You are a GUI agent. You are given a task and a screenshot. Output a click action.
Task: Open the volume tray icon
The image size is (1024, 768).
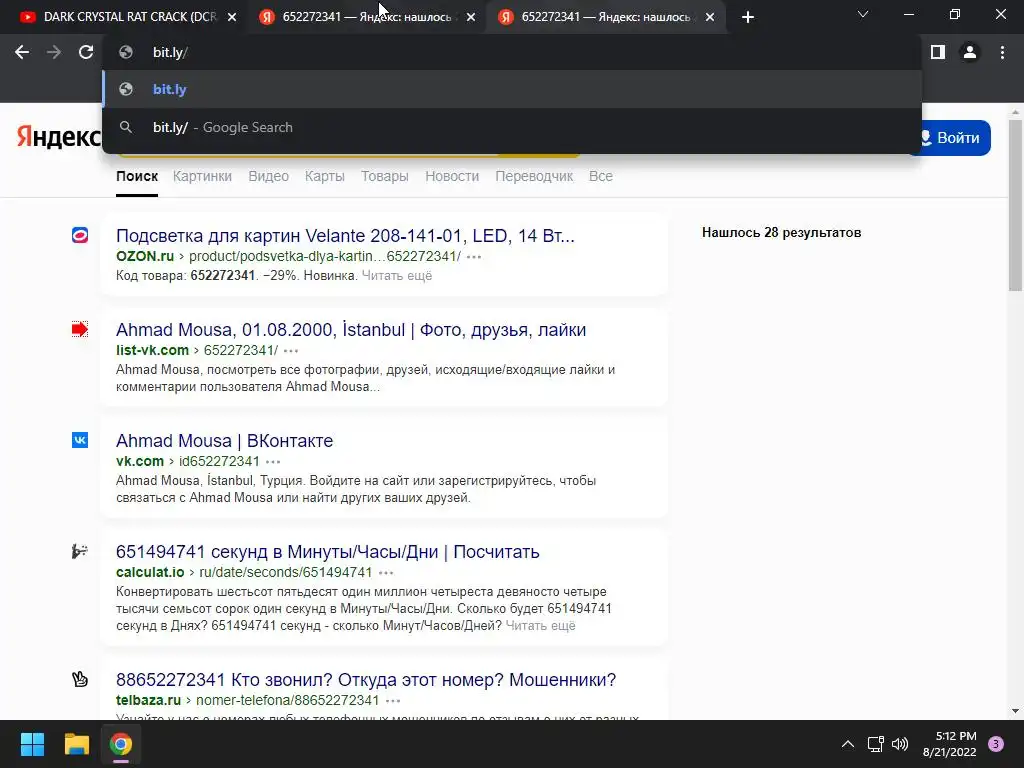tap(900, 744)
